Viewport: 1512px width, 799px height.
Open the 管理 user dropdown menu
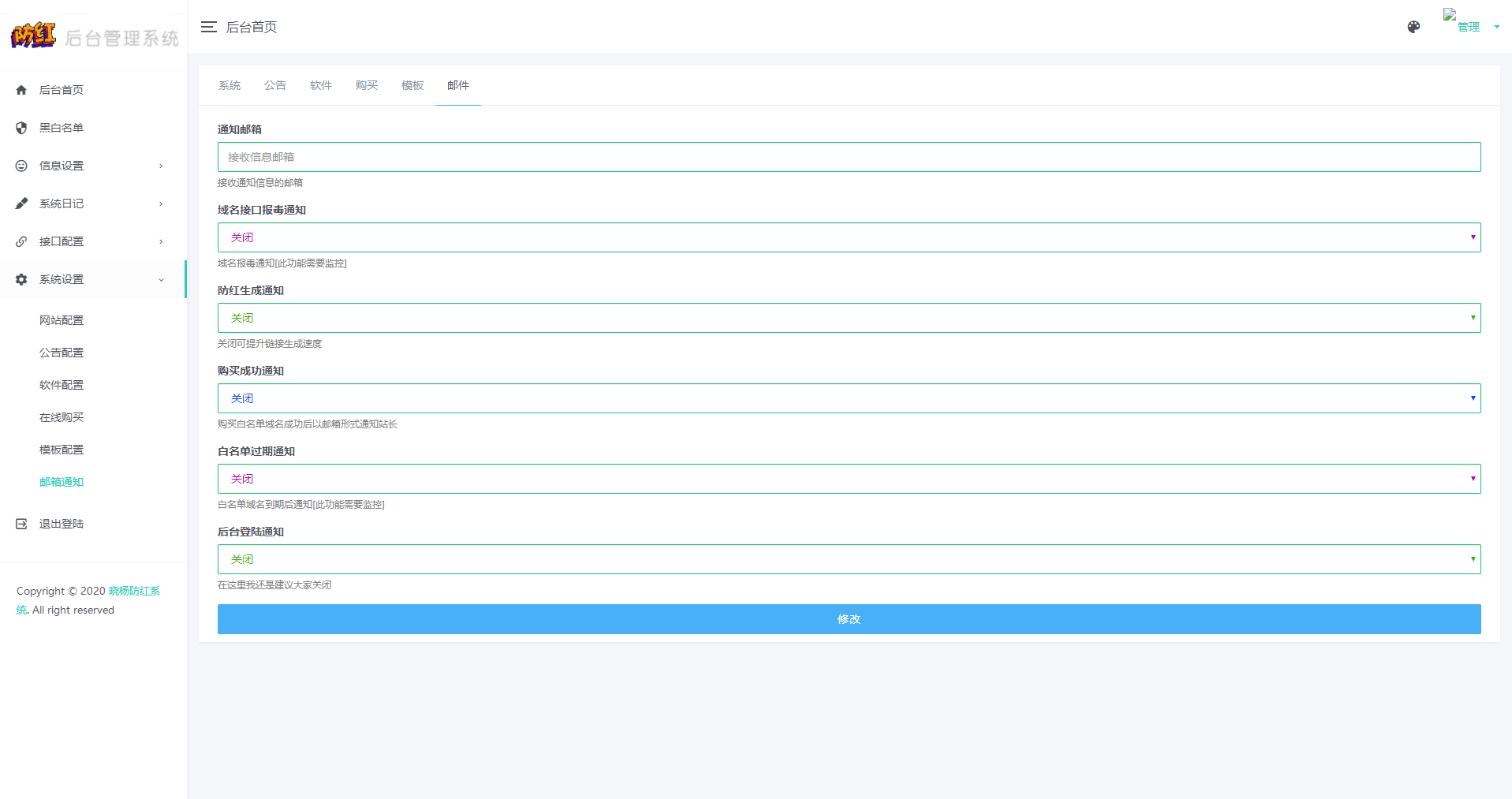click(1472, 27)
